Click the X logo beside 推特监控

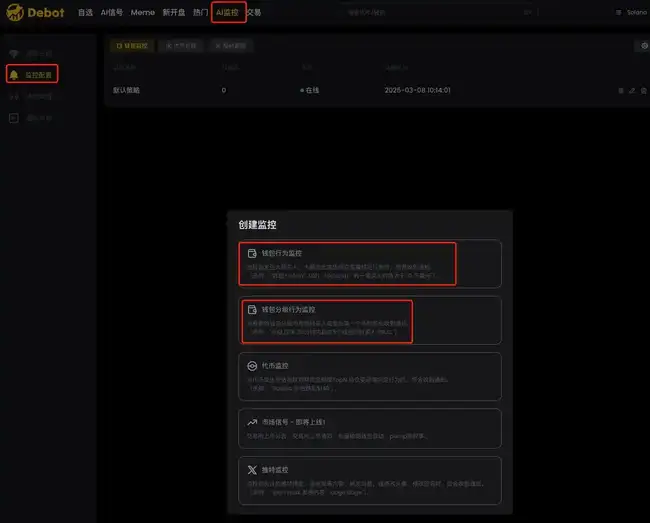[x=252, y=470]
